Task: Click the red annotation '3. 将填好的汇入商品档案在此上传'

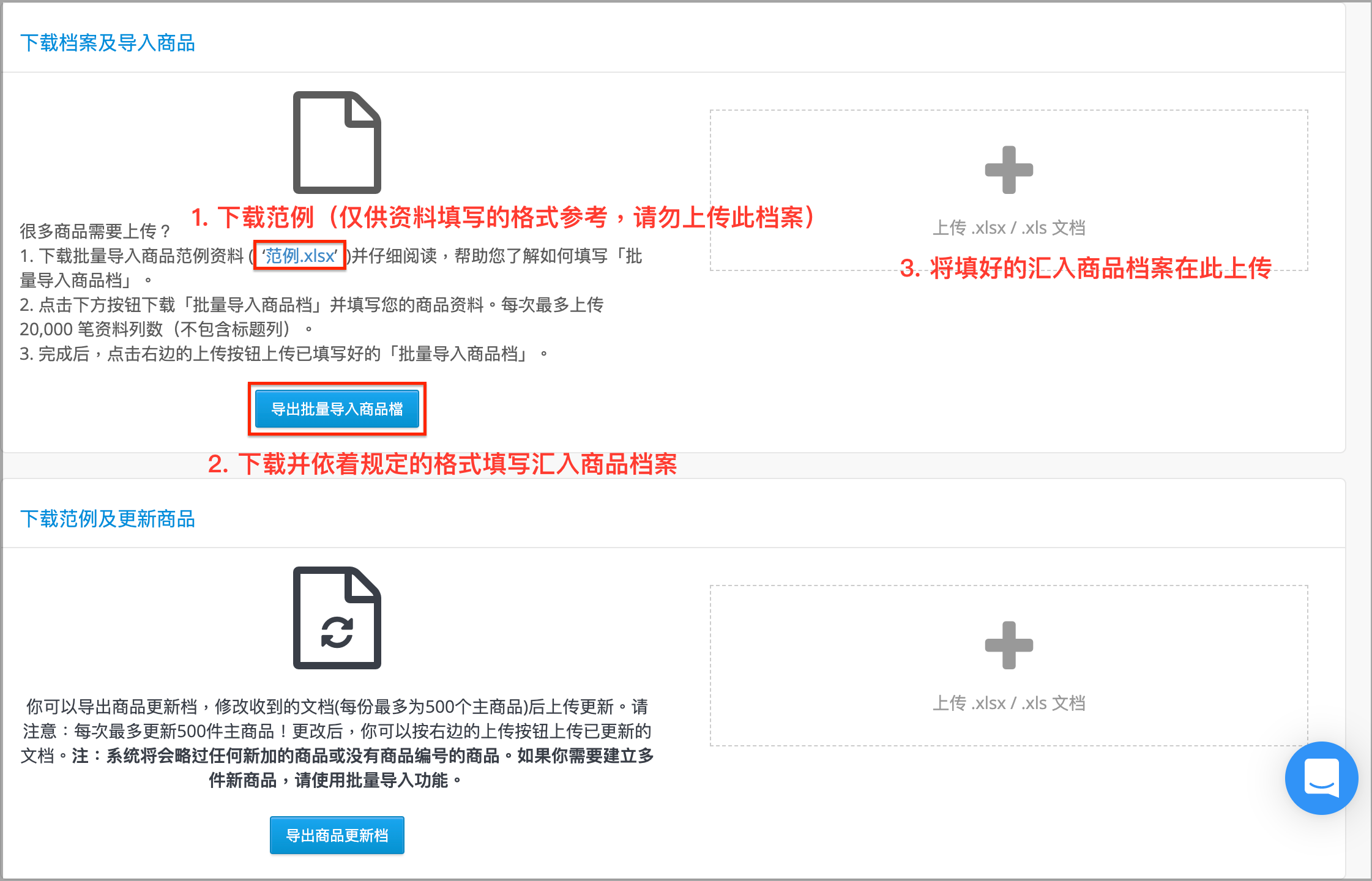Action: pyautogui.click(x=1086, y=268)
